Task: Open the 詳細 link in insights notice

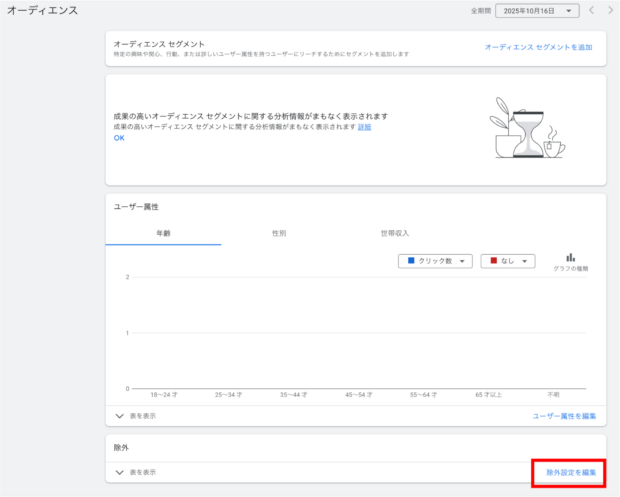Action: coord(364,127)
